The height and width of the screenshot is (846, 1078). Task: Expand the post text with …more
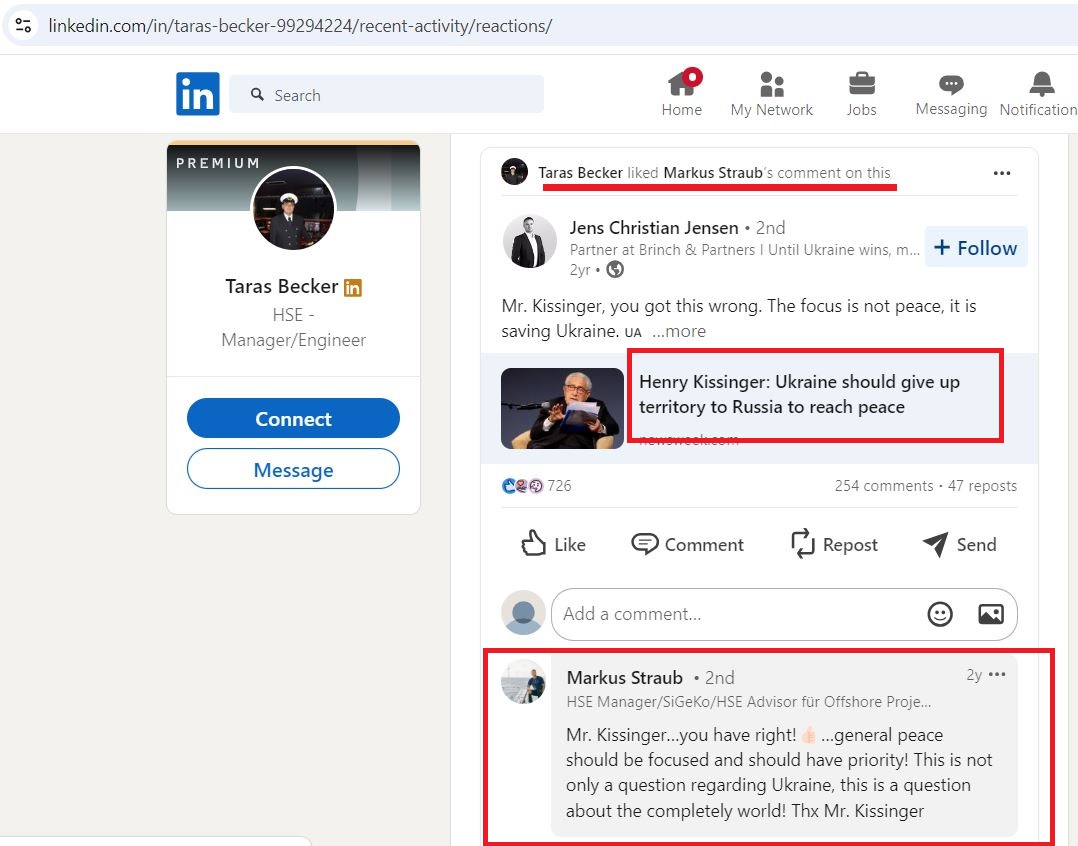pos(679,331)
